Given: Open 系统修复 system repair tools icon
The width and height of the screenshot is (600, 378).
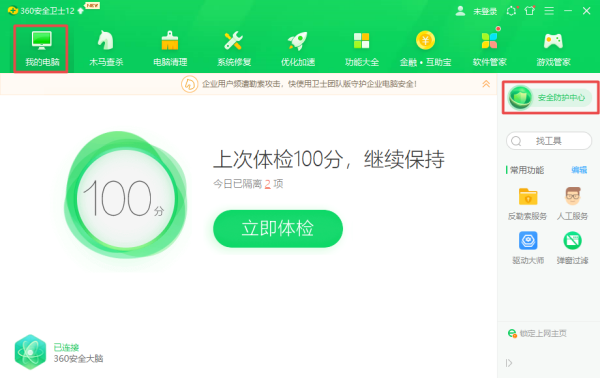Looking at the screenshot, I should (233, 41).
